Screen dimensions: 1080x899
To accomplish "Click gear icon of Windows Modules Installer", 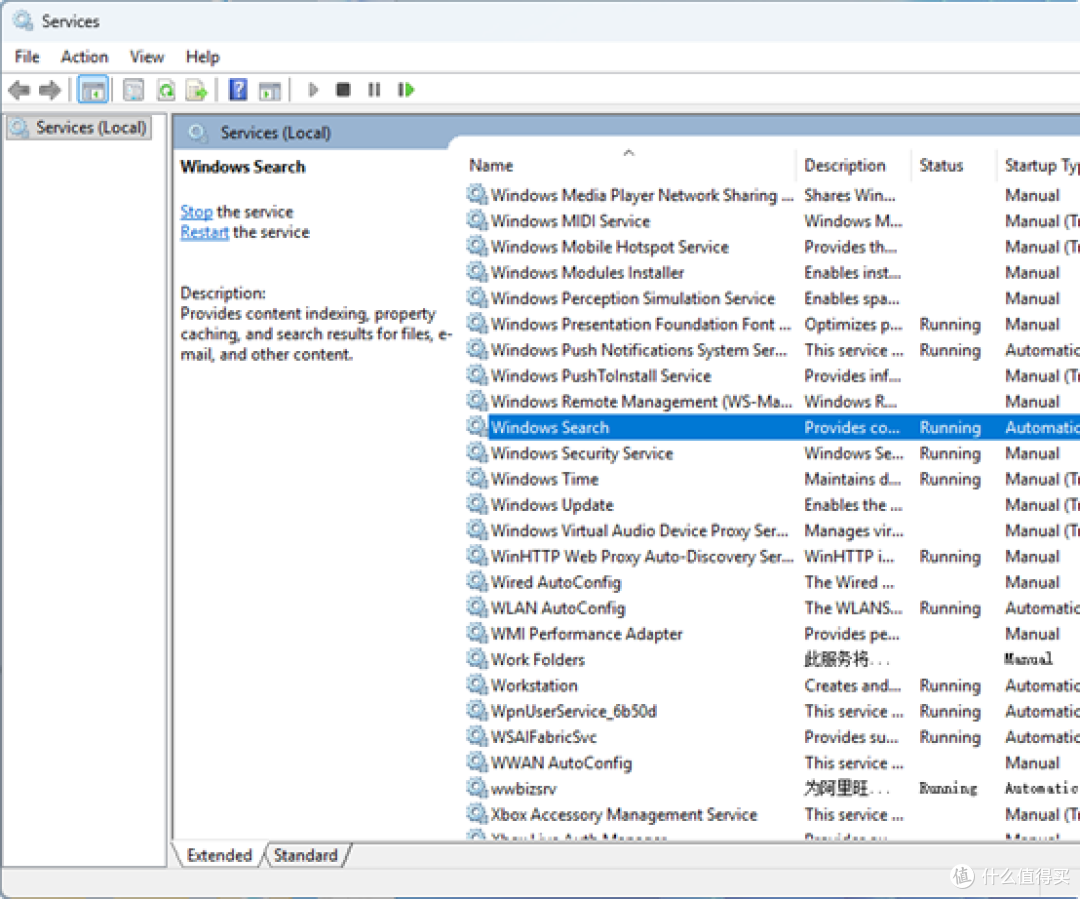I will (x=477, y=273).
